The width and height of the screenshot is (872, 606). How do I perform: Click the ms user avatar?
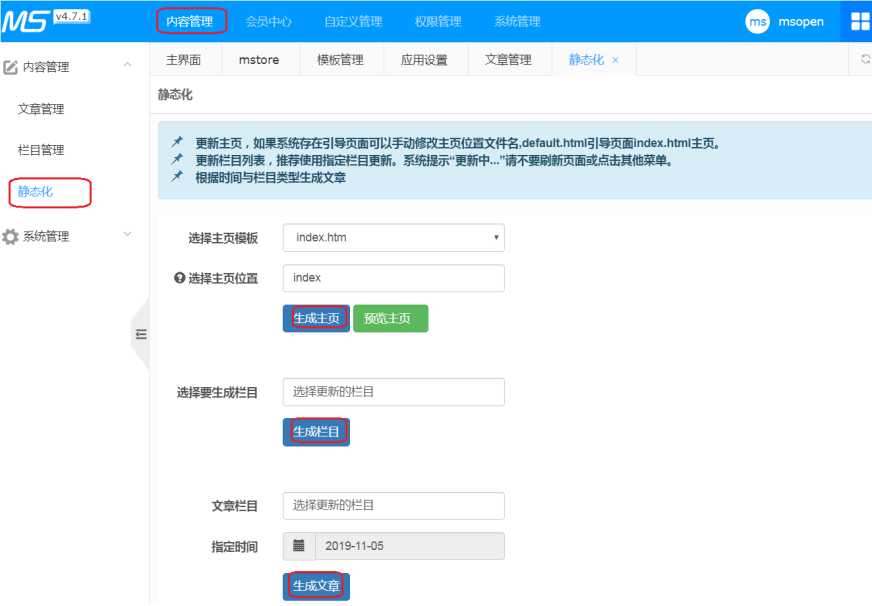757,22
